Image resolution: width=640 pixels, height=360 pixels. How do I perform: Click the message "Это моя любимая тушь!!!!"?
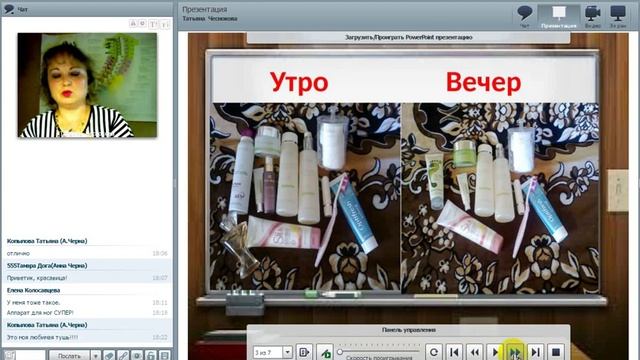click(42, 338)
